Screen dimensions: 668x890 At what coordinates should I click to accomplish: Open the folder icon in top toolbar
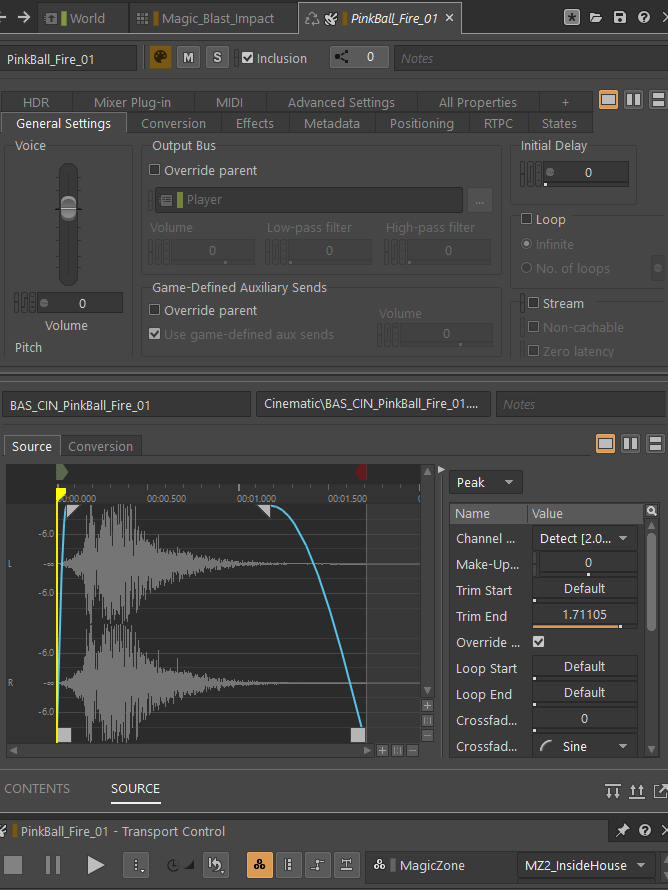click(x=595, y=18)
